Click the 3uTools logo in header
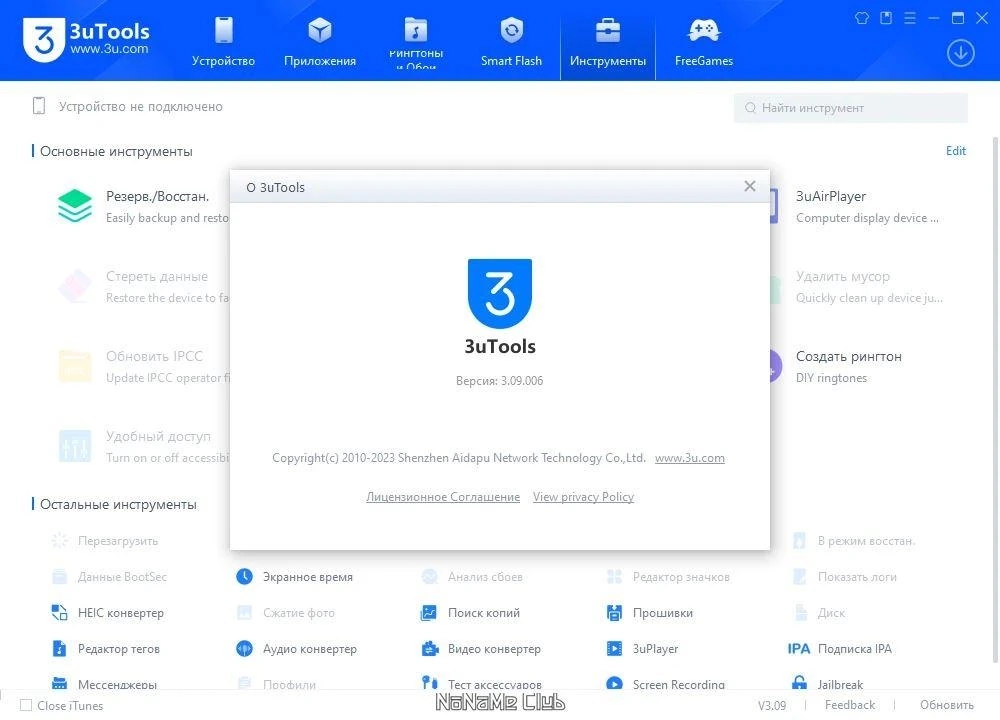 (86, 38)
